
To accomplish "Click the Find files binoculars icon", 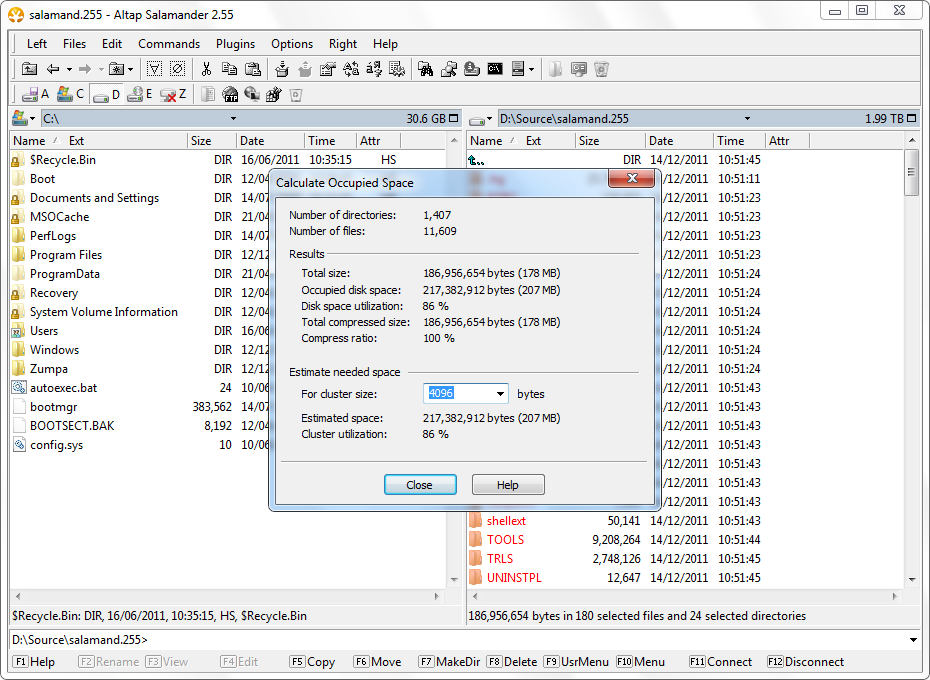I will point(425,69).
